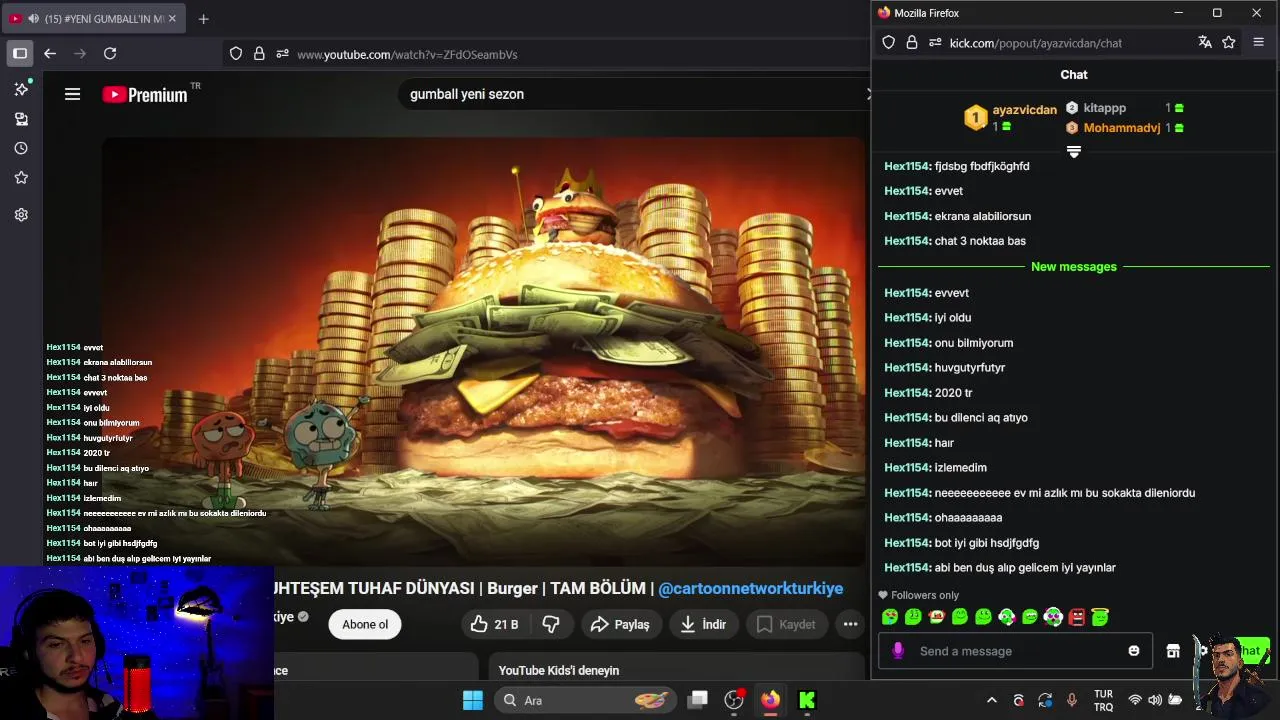Click Hex1154 on the '2020 tr' message
The width and height of the screenshot is (1280, 720).
tap(907, 393)
